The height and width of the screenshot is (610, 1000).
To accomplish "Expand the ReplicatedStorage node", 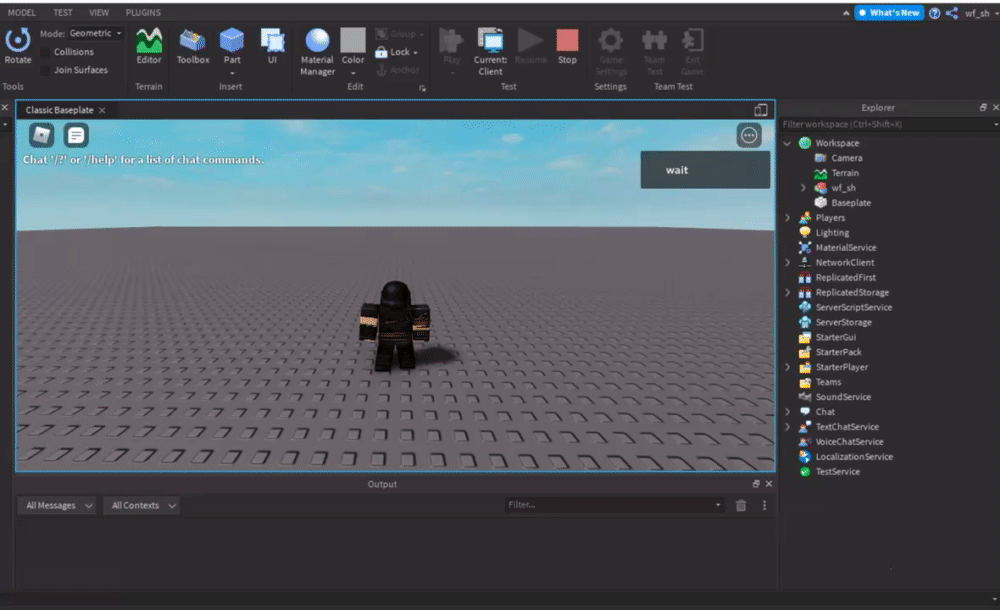I will point(787,292).
